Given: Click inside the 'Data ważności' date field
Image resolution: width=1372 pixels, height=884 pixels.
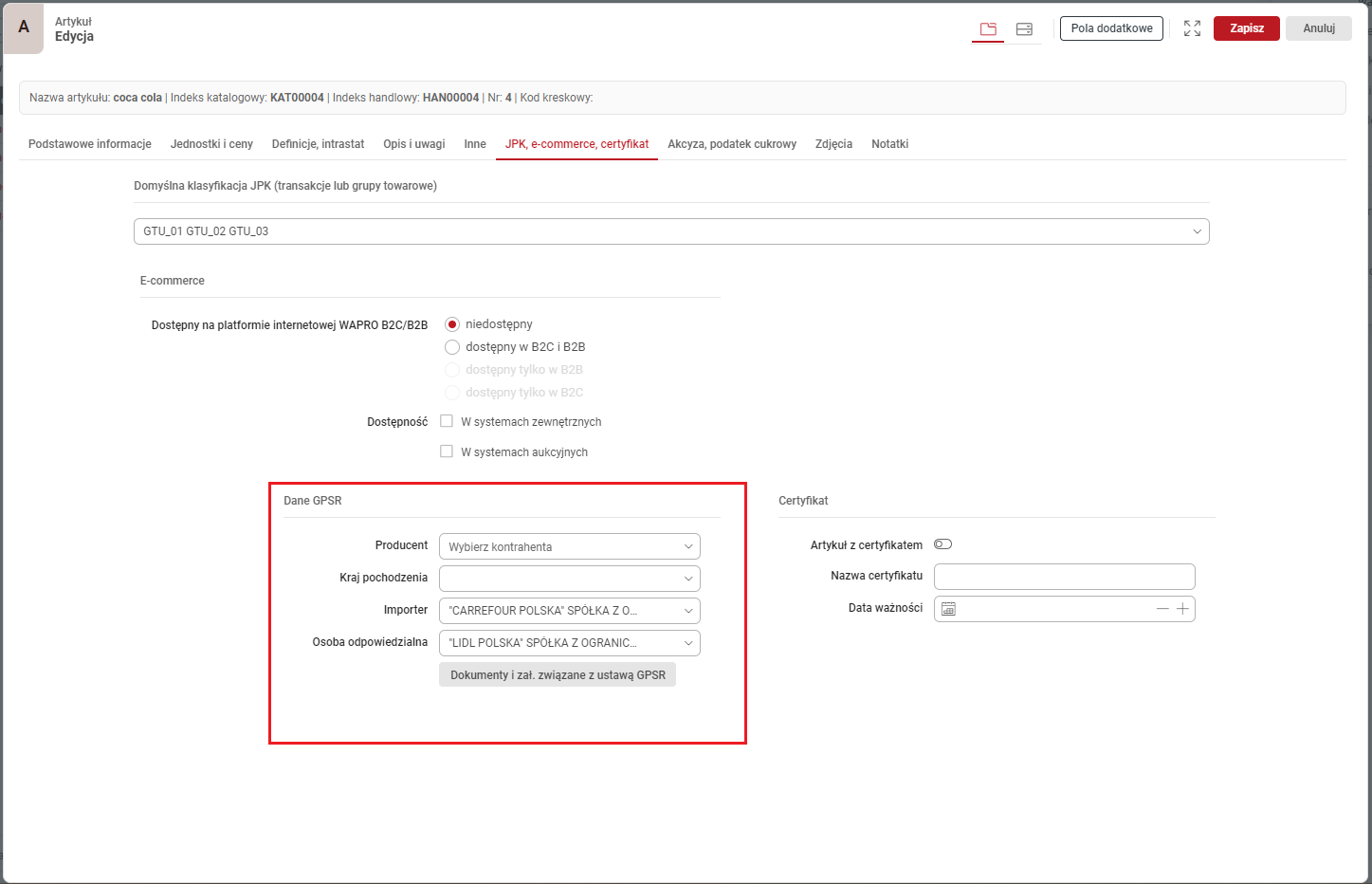Looking at the screenshot, I should [x=1064, y=609].
